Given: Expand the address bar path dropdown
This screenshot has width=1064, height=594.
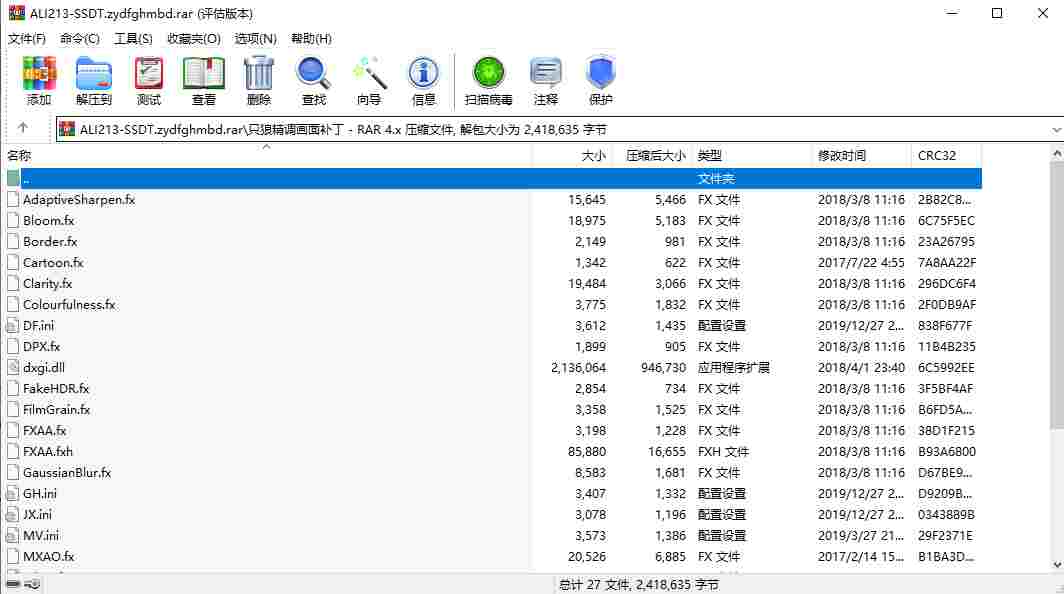Looking at the screenshot, I should pyautogui.click(x=1056, y=129).
